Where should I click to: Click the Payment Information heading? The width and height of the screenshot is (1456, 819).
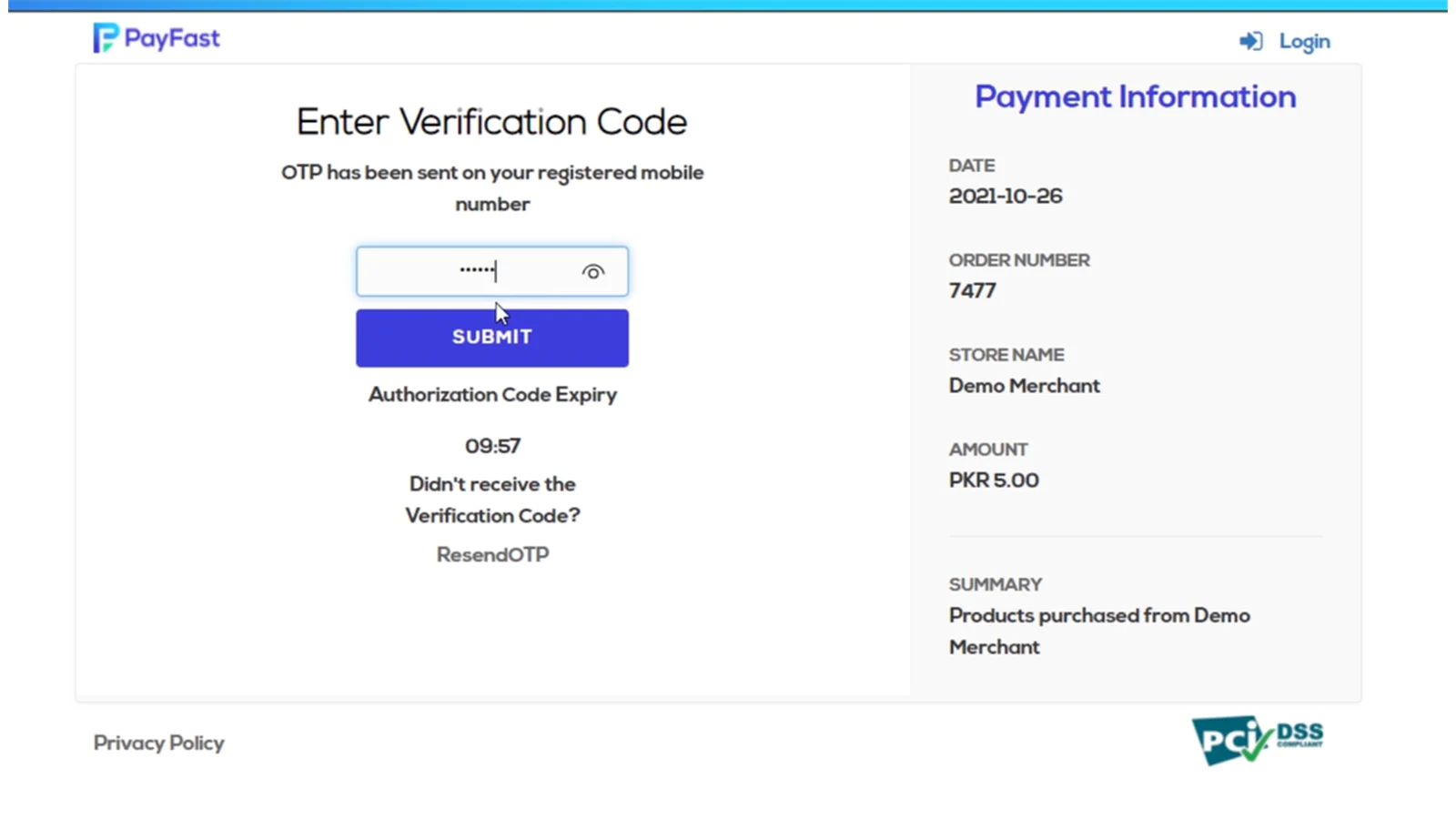(x=1135, y=97)
